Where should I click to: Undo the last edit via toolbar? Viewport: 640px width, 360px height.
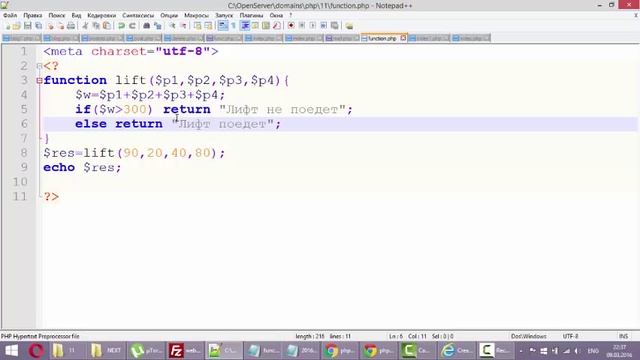tap(121, 26)
